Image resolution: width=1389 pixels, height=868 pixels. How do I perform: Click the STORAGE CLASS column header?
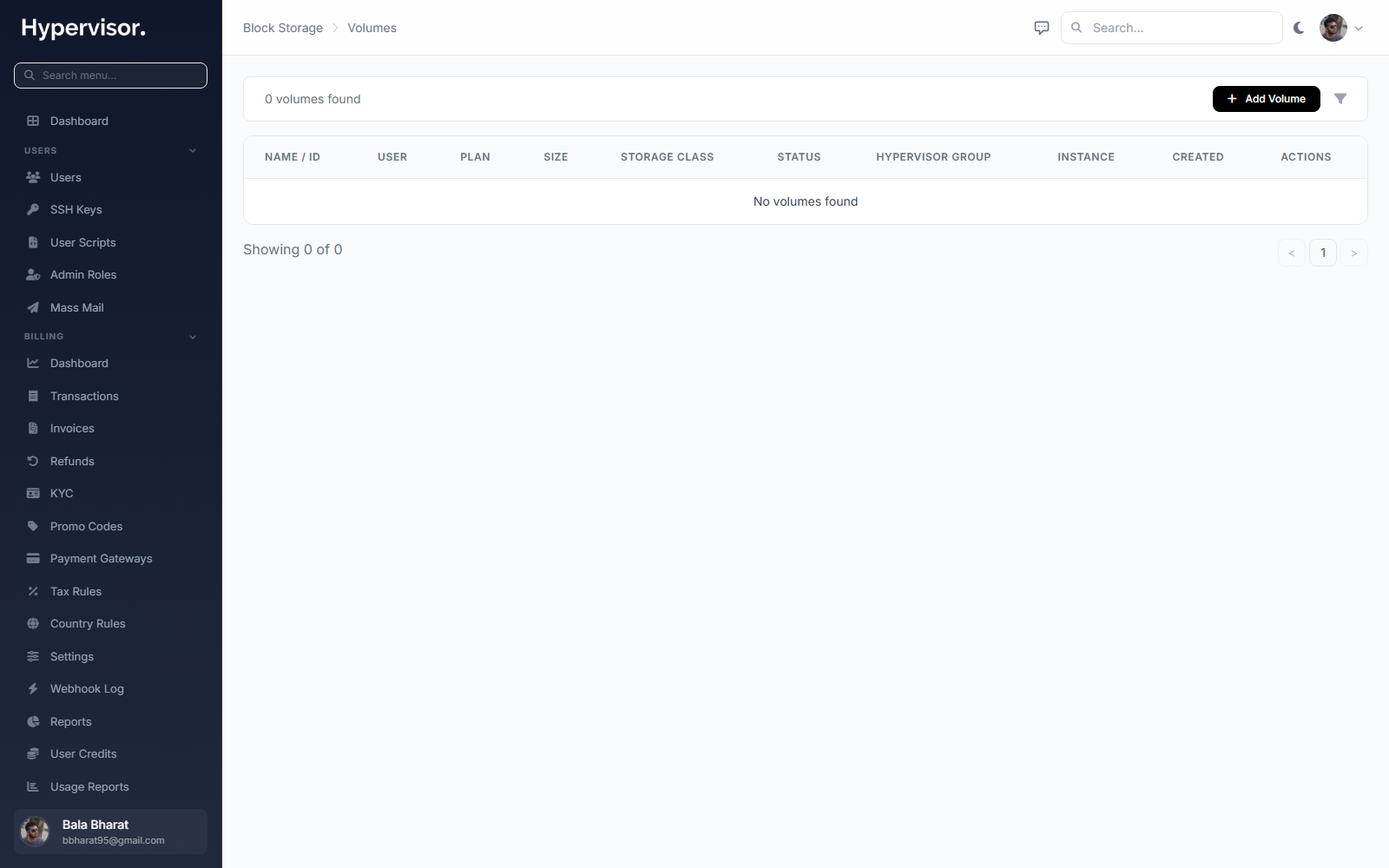(x=667, y=157)
